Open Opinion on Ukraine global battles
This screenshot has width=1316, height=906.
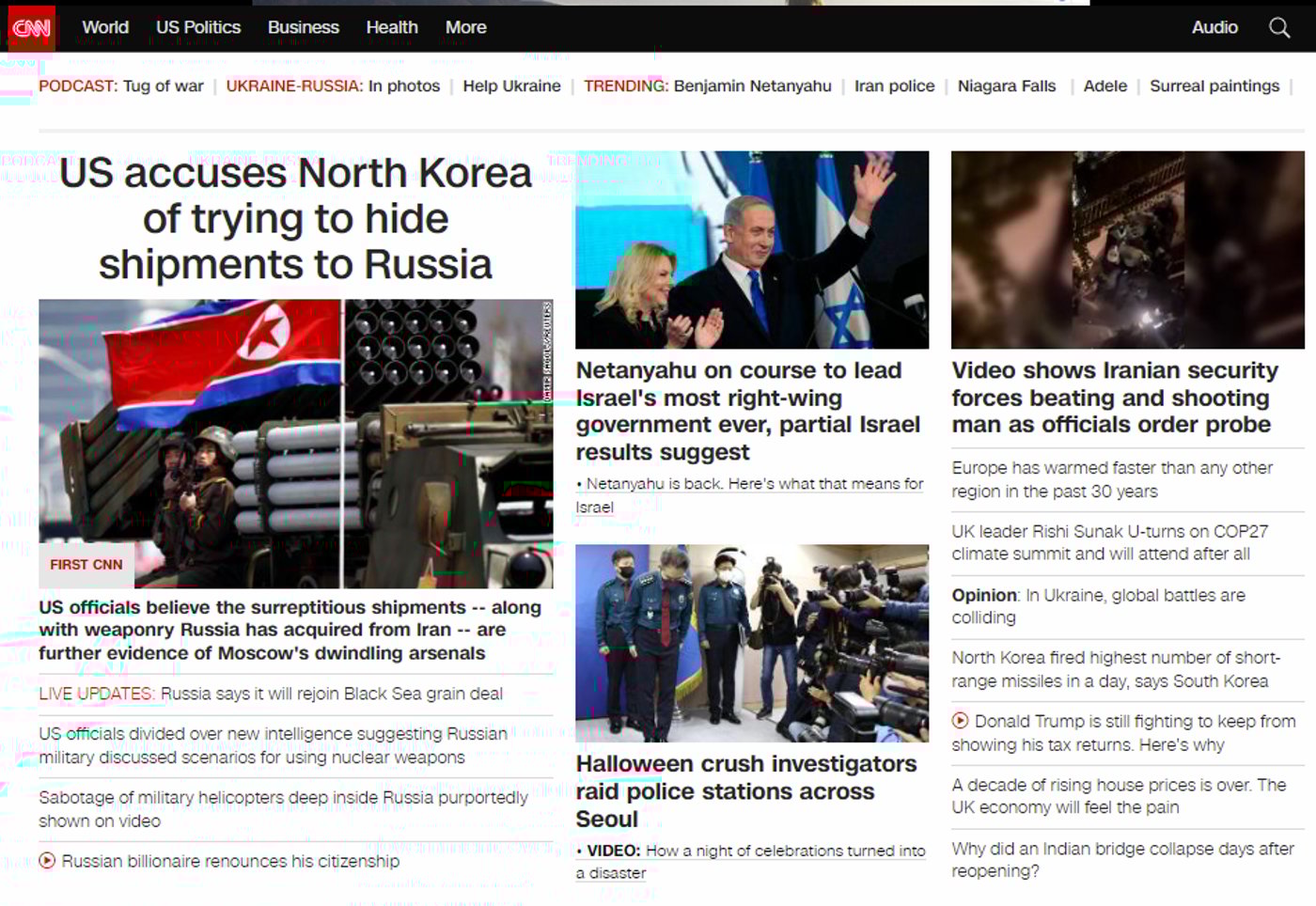click(x=1098, y=606)
